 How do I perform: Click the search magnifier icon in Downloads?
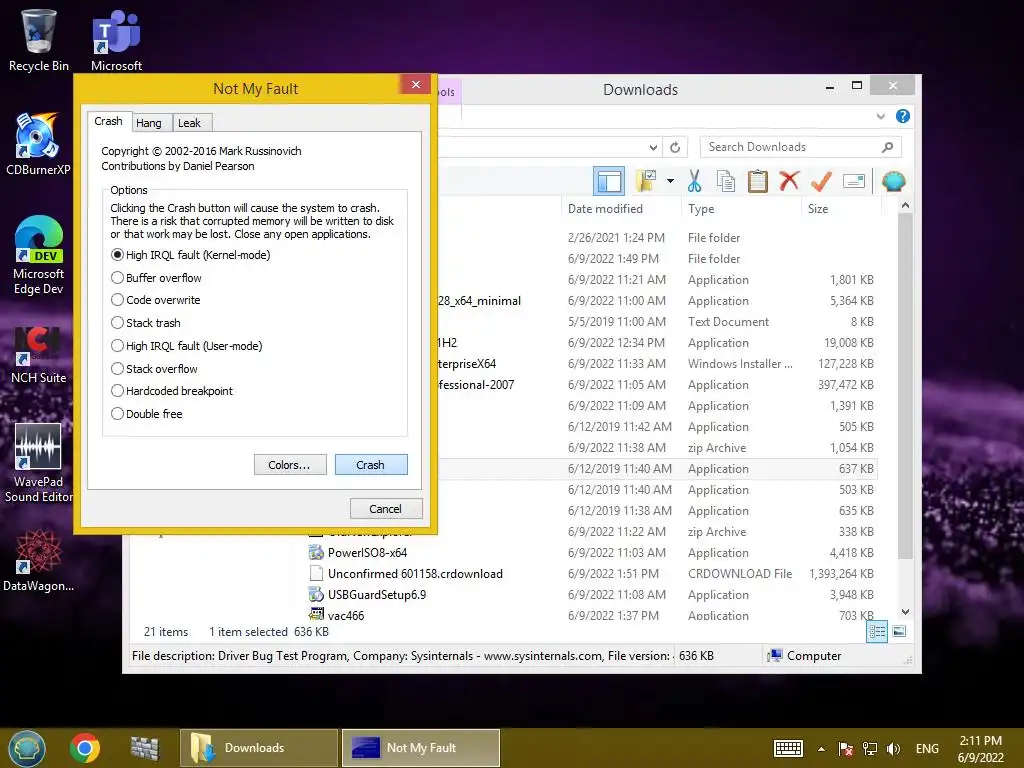click(887, 147)
